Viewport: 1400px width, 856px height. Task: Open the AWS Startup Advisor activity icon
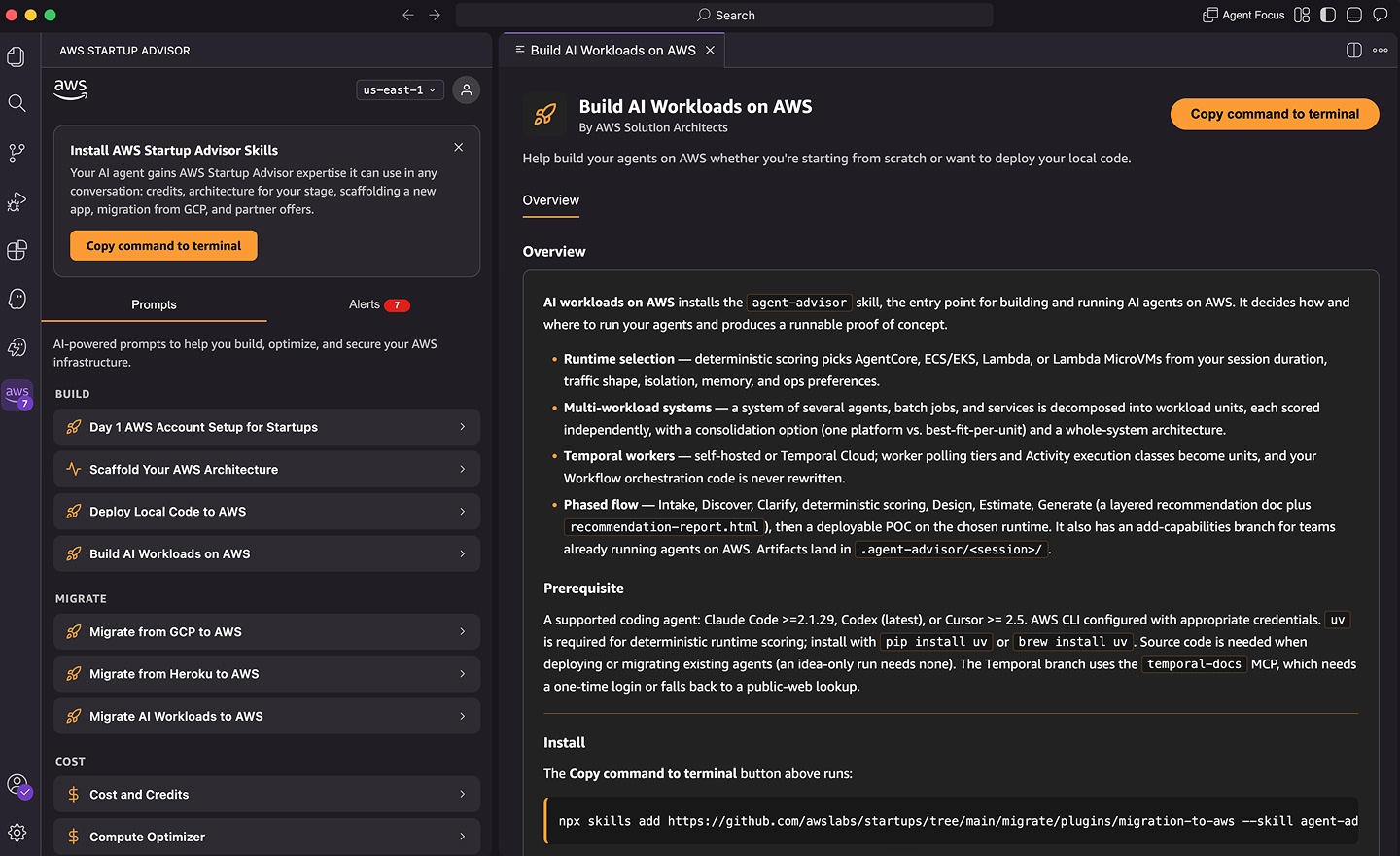coord(17,394)
